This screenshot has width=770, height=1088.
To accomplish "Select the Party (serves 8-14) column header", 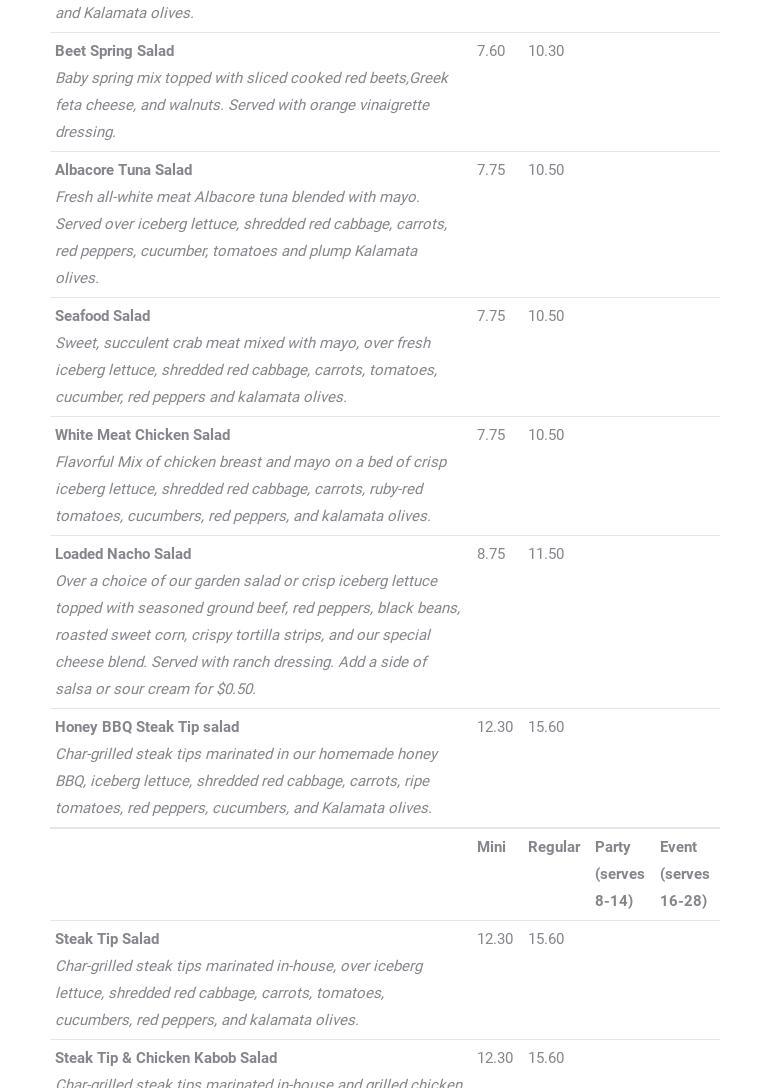I will coord(619,874).
